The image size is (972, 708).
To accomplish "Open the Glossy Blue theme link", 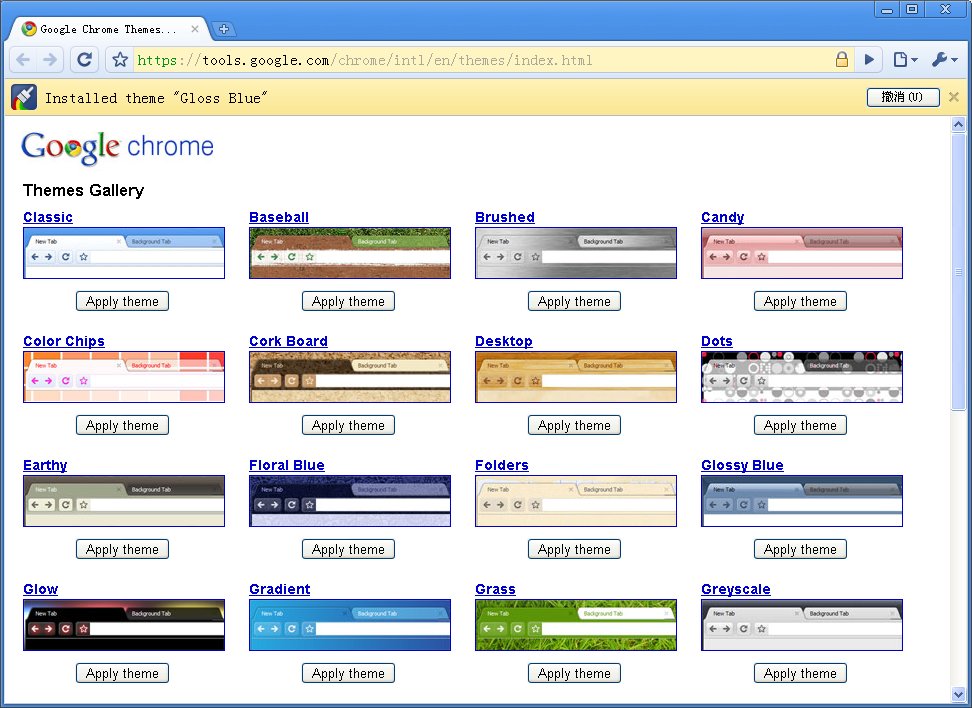I will (742, 465).
